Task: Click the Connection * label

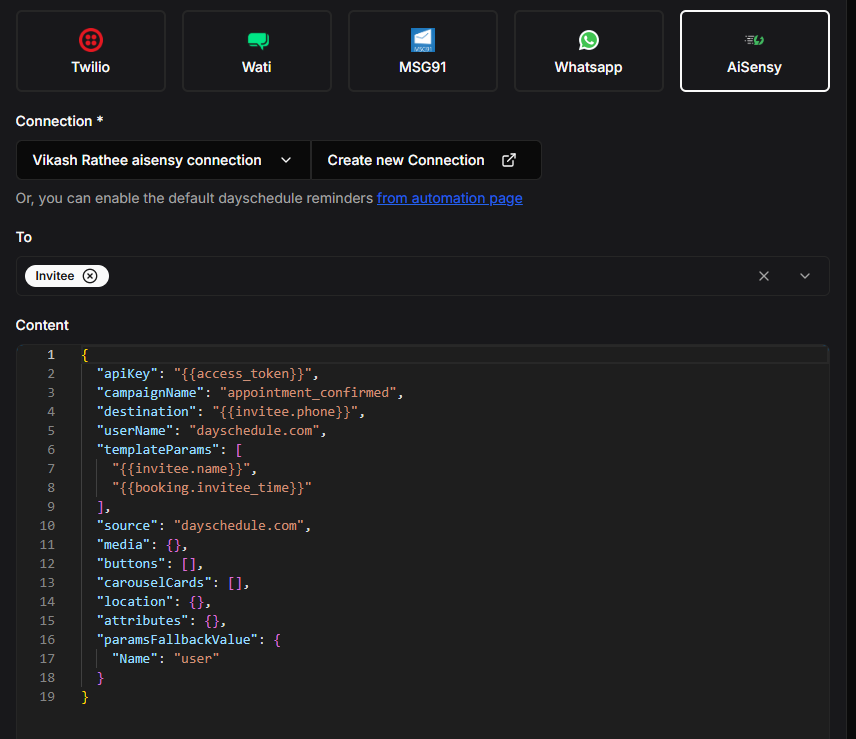Action: pyautogui.click(x=60, y=121)
